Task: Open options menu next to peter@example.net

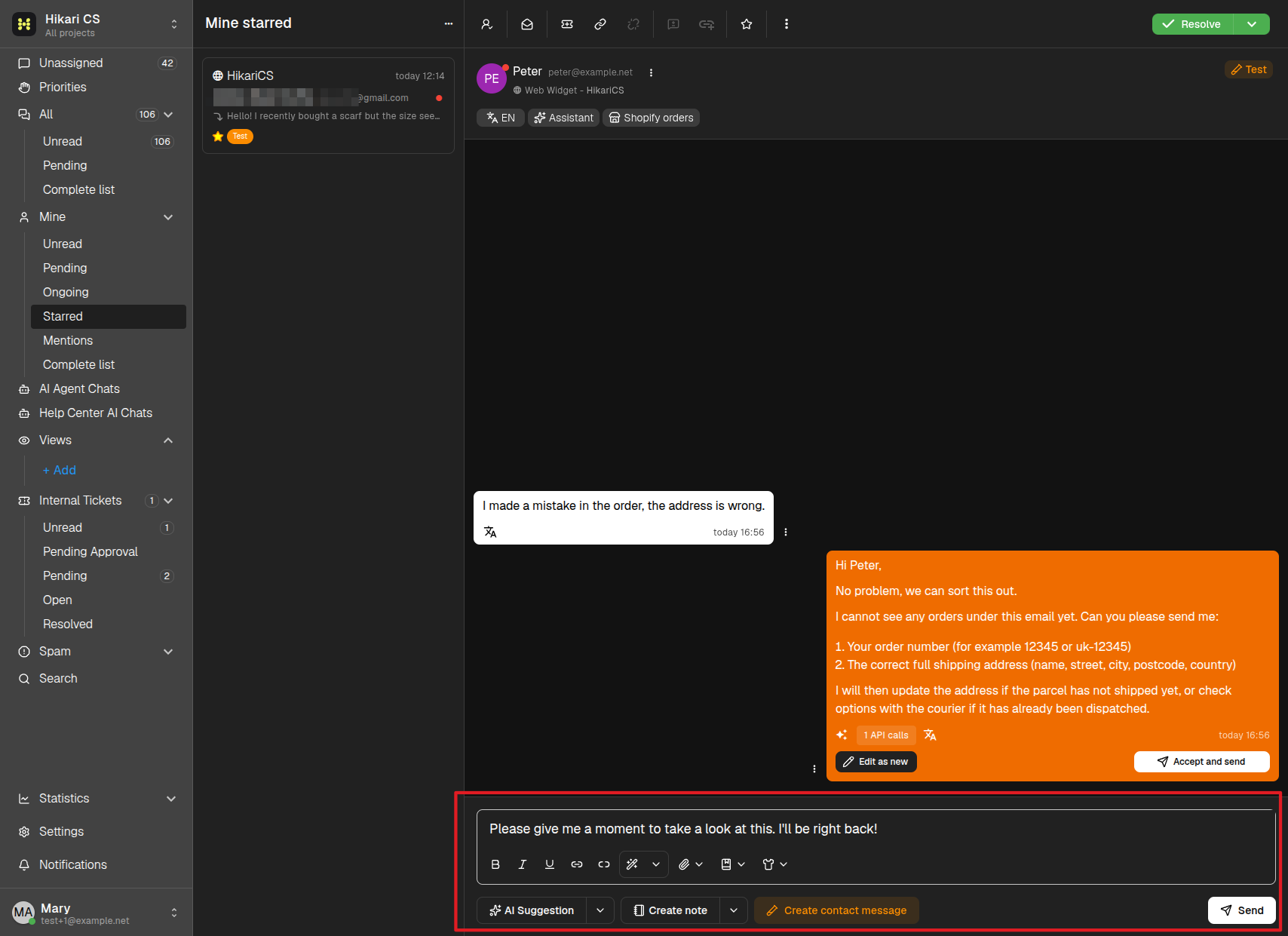Action: point(651,72)
